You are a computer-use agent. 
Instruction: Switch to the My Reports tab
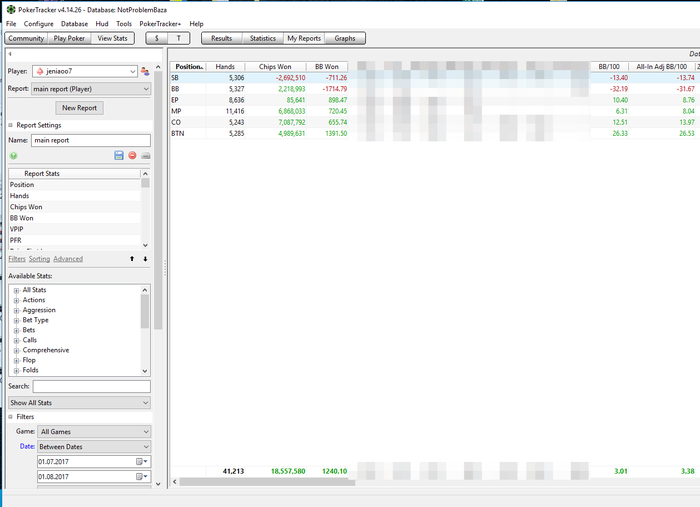pyautogui.click(x=304, y=38)
